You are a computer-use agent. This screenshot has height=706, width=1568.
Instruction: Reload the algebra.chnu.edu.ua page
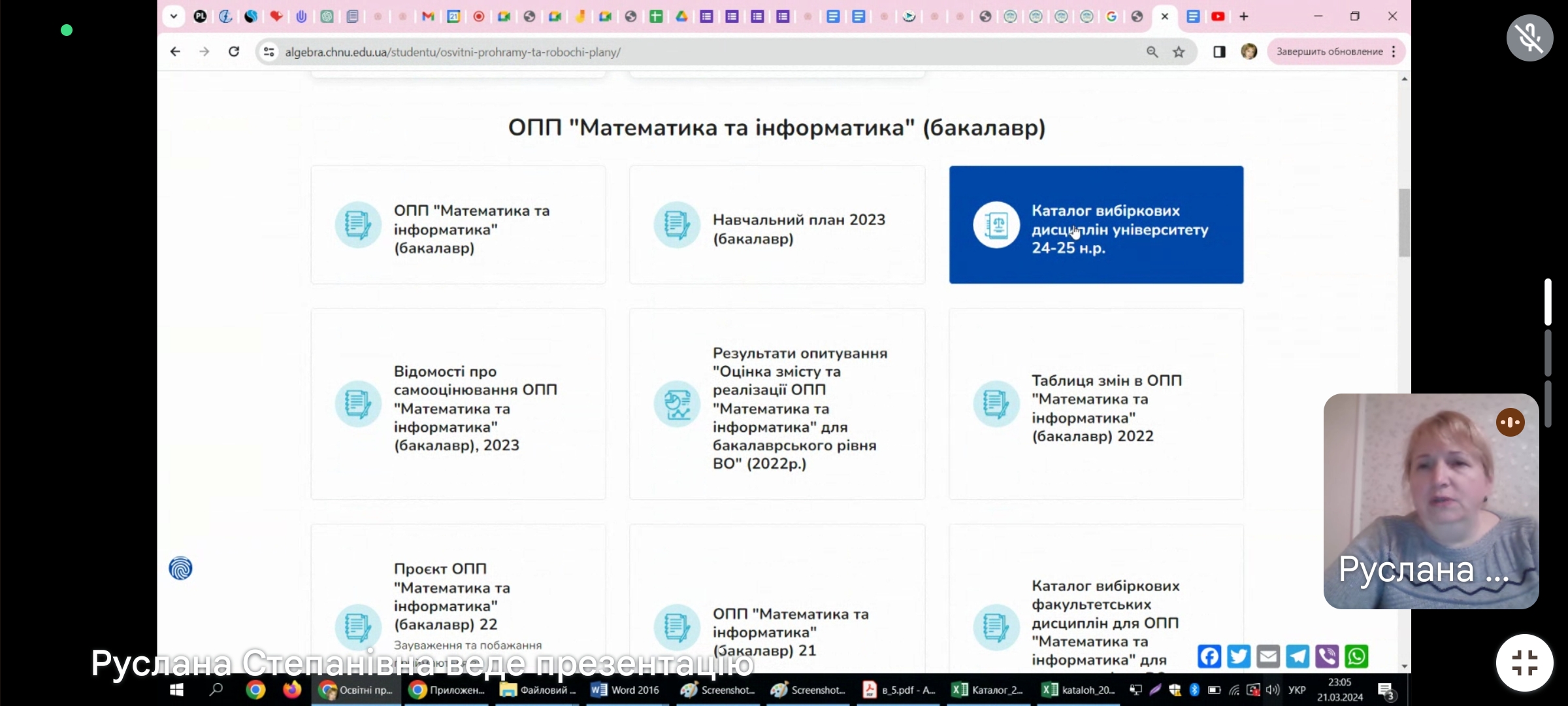(x=234, y=52)
